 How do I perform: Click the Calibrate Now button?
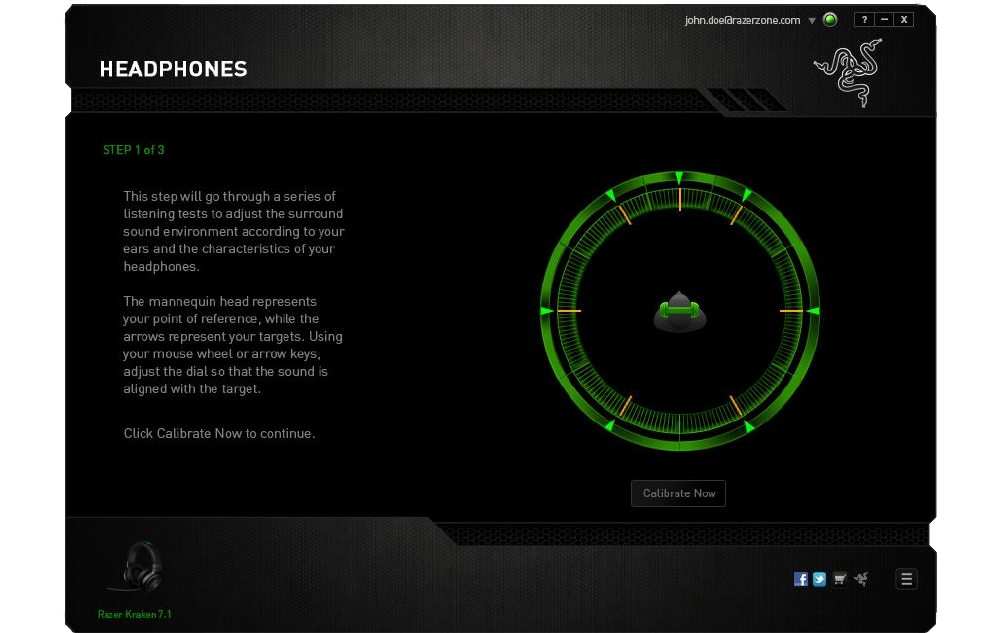pyautogui.click(x=678, y=493)
